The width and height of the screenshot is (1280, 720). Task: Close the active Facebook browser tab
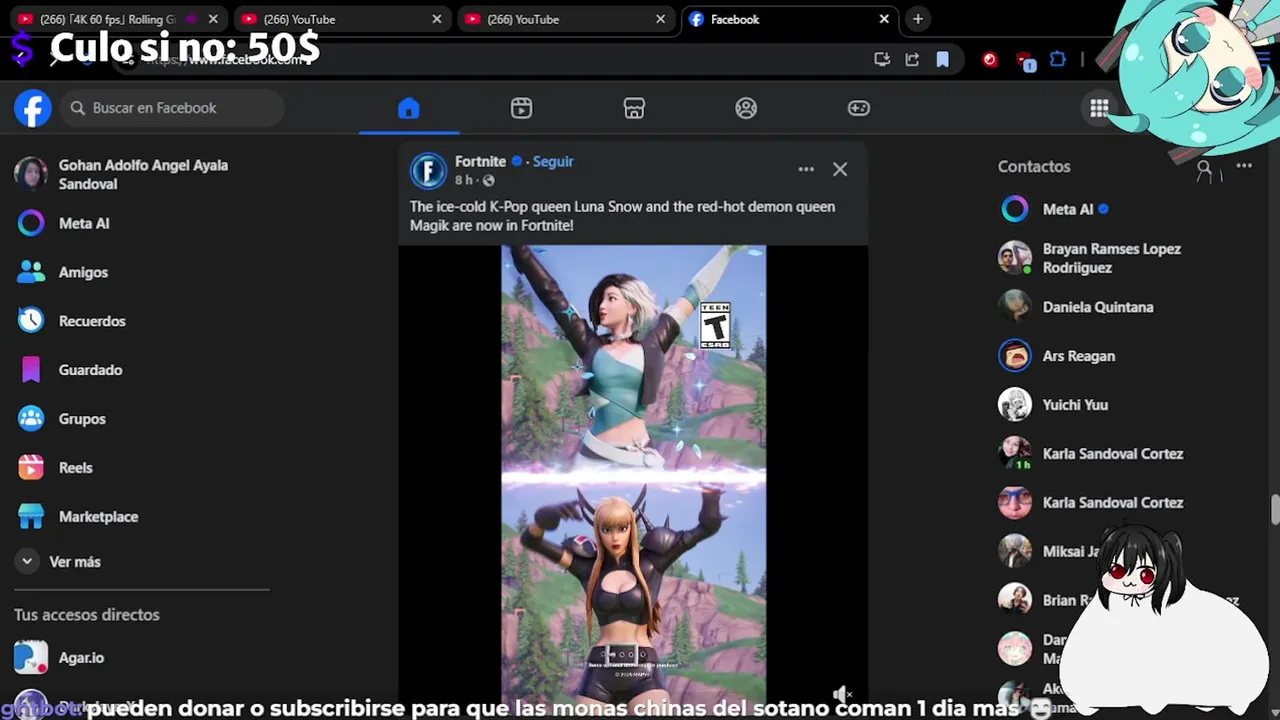pyautogui.click(x=884, y=19)
